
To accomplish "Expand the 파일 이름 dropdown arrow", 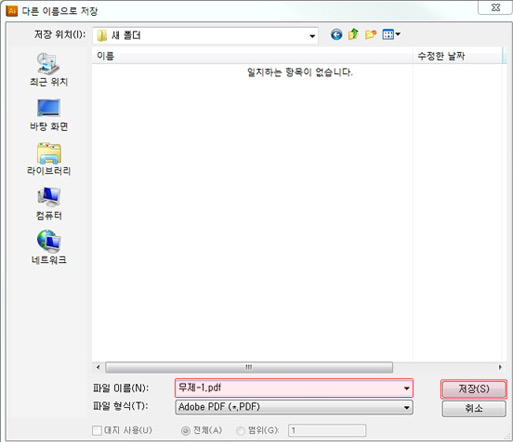I will click(x=406, y=388).
